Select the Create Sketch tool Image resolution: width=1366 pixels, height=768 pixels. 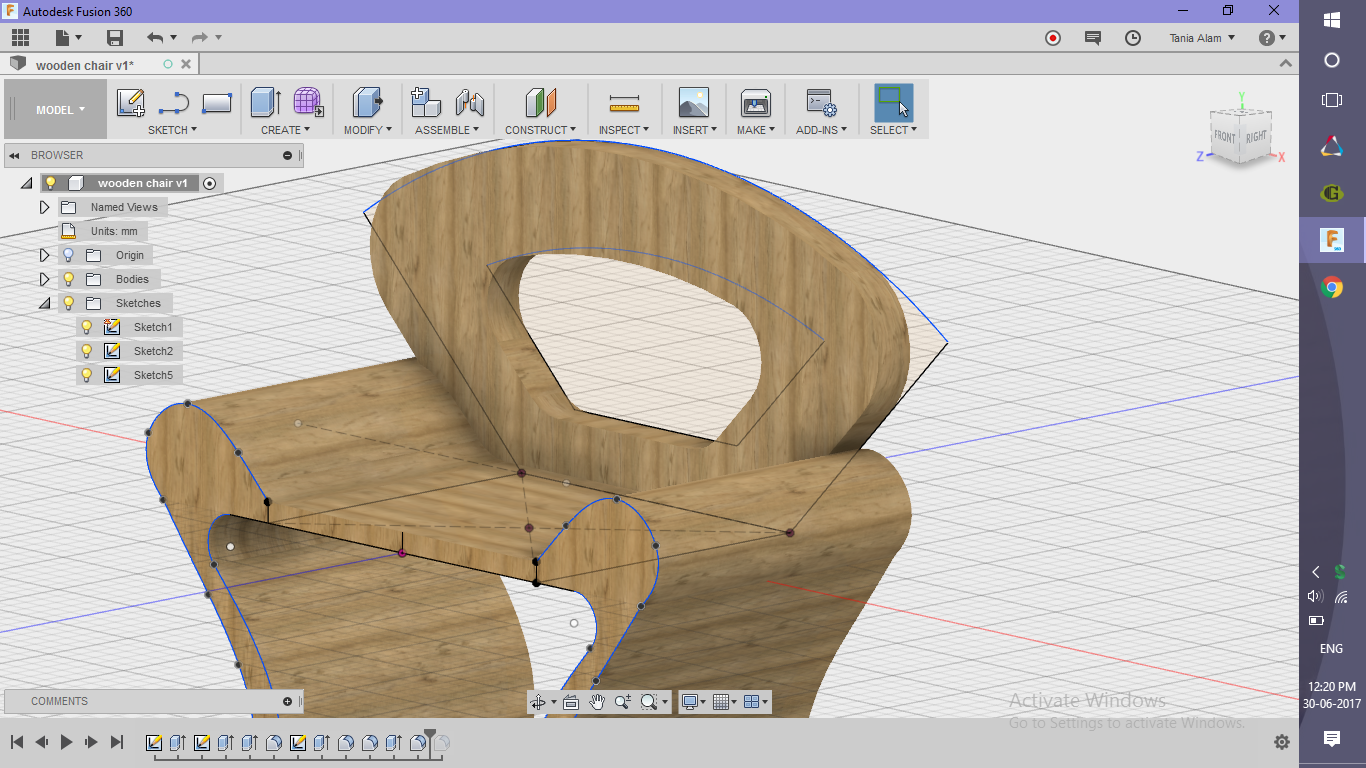[x=131, y=103]
